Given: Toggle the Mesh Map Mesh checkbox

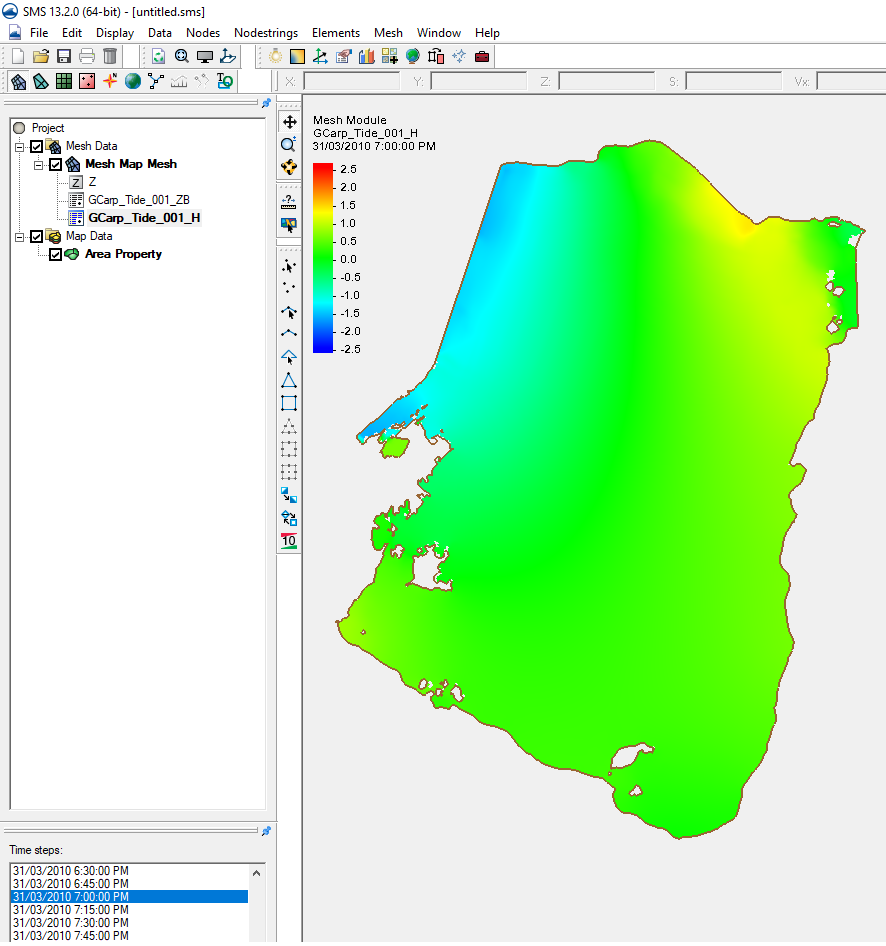Looking at the screenshot, I should pos(56,164).
